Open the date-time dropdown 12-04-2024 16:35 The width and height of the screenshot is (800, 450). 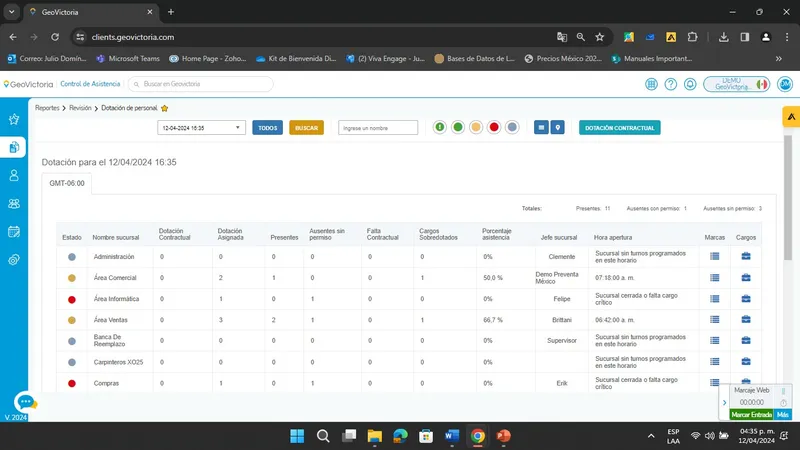pyautogui.click(x=202, y=128)
